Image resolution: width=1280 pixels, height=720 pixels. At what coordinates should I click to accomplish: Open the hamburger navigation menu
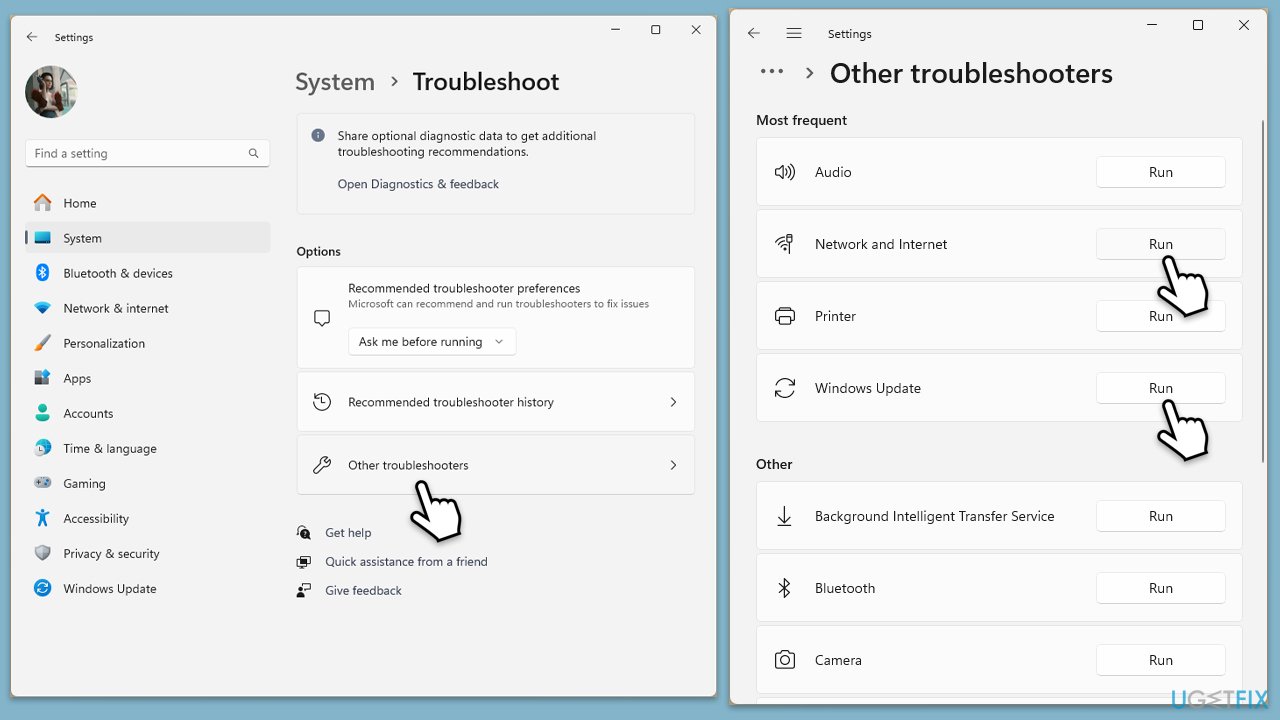click(x=794, y=33)
